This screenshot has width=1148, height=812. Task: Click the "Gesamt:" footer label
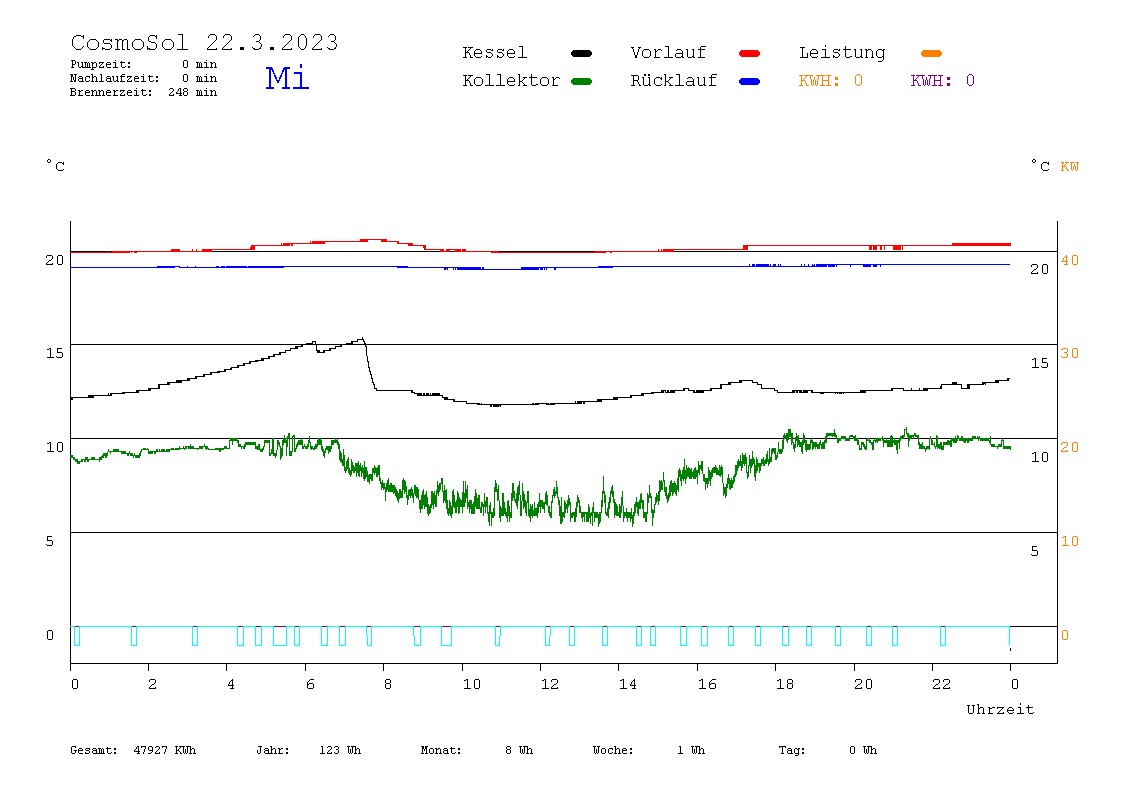(94, 750)
